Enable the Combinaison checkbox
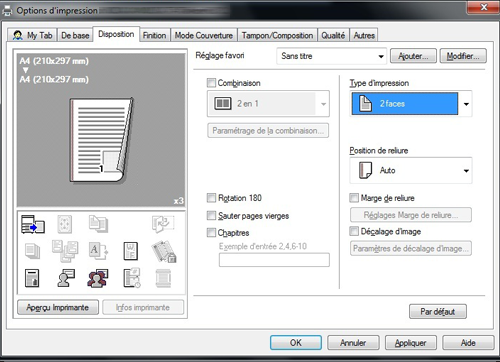This screenshot has width=500, height=362. tap(211, 83)
